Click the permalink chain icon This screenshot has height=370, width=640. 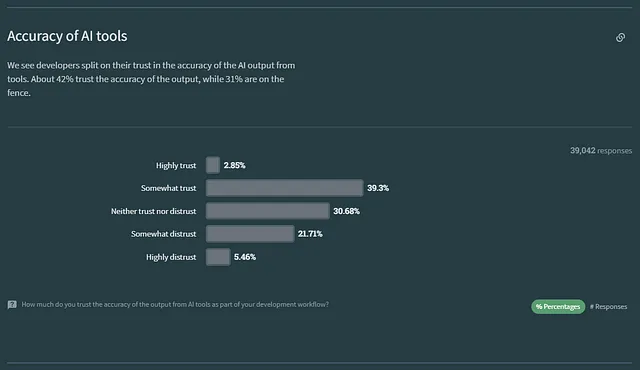point(620,38)
